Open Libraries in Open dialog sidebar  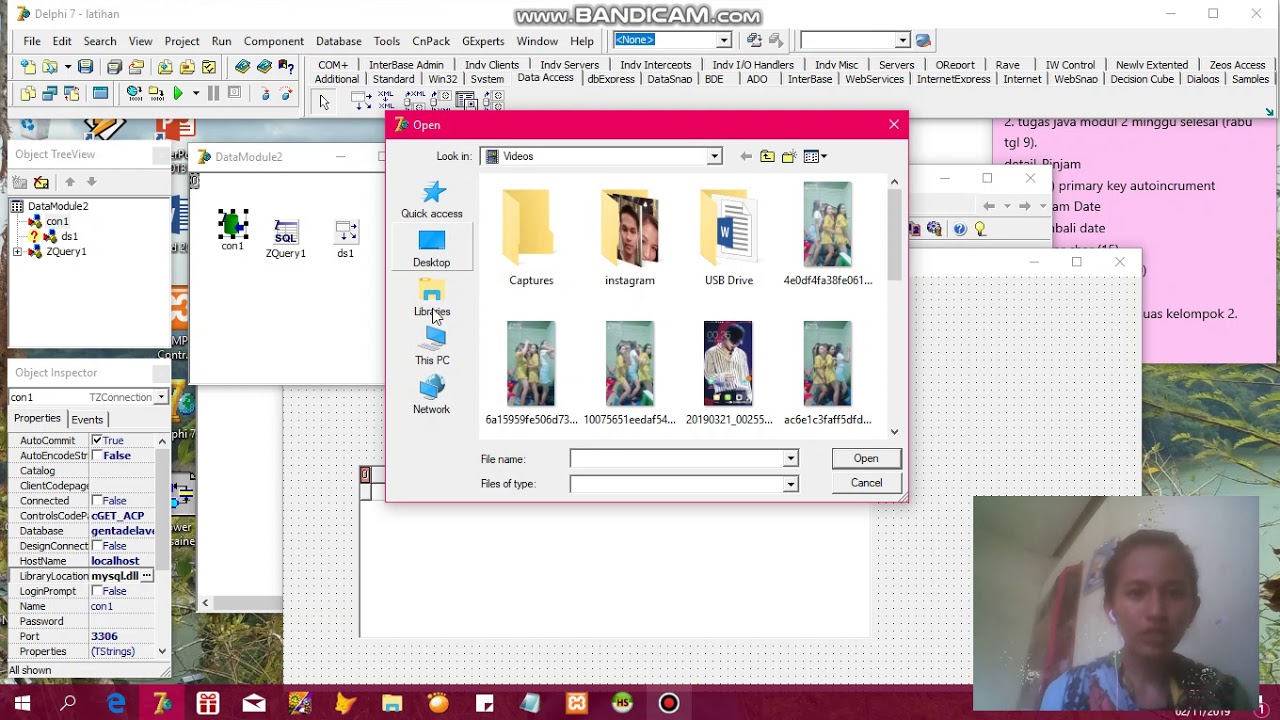[x=432, y=298]
